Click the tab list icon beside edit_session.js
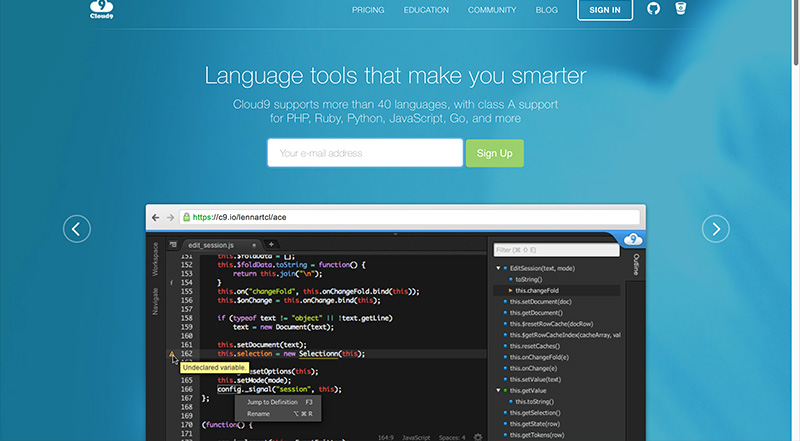The width and height of the screenshot is (800, 441). tap(173, 244)
